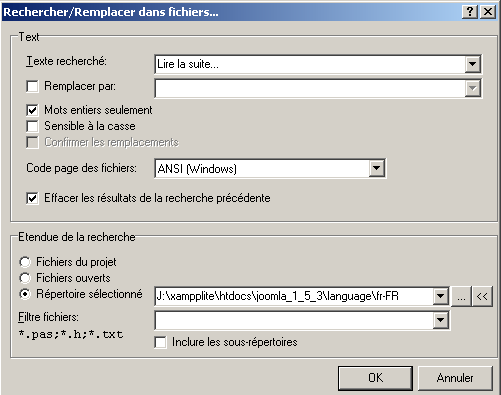Uncheck Effacer les résultats de la recherche précédente
501x395 pixels.
(x=32, y=198)
